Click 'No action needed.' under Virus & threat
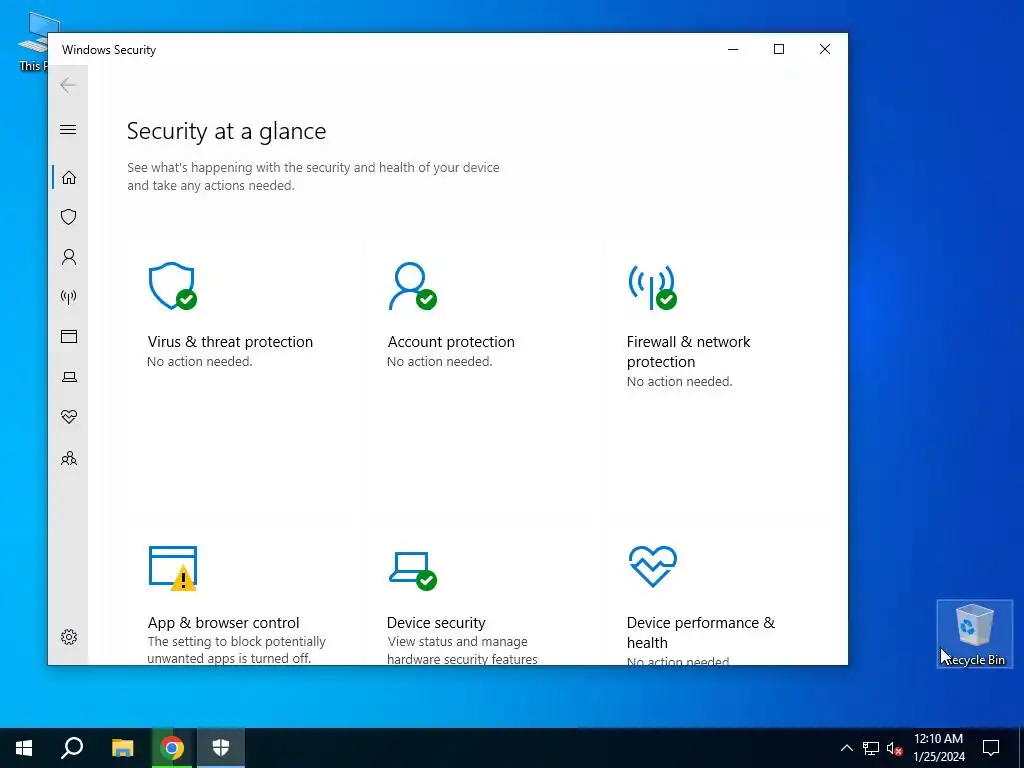The height and width of the screenshot is (768, 1024). coord(199,362)
